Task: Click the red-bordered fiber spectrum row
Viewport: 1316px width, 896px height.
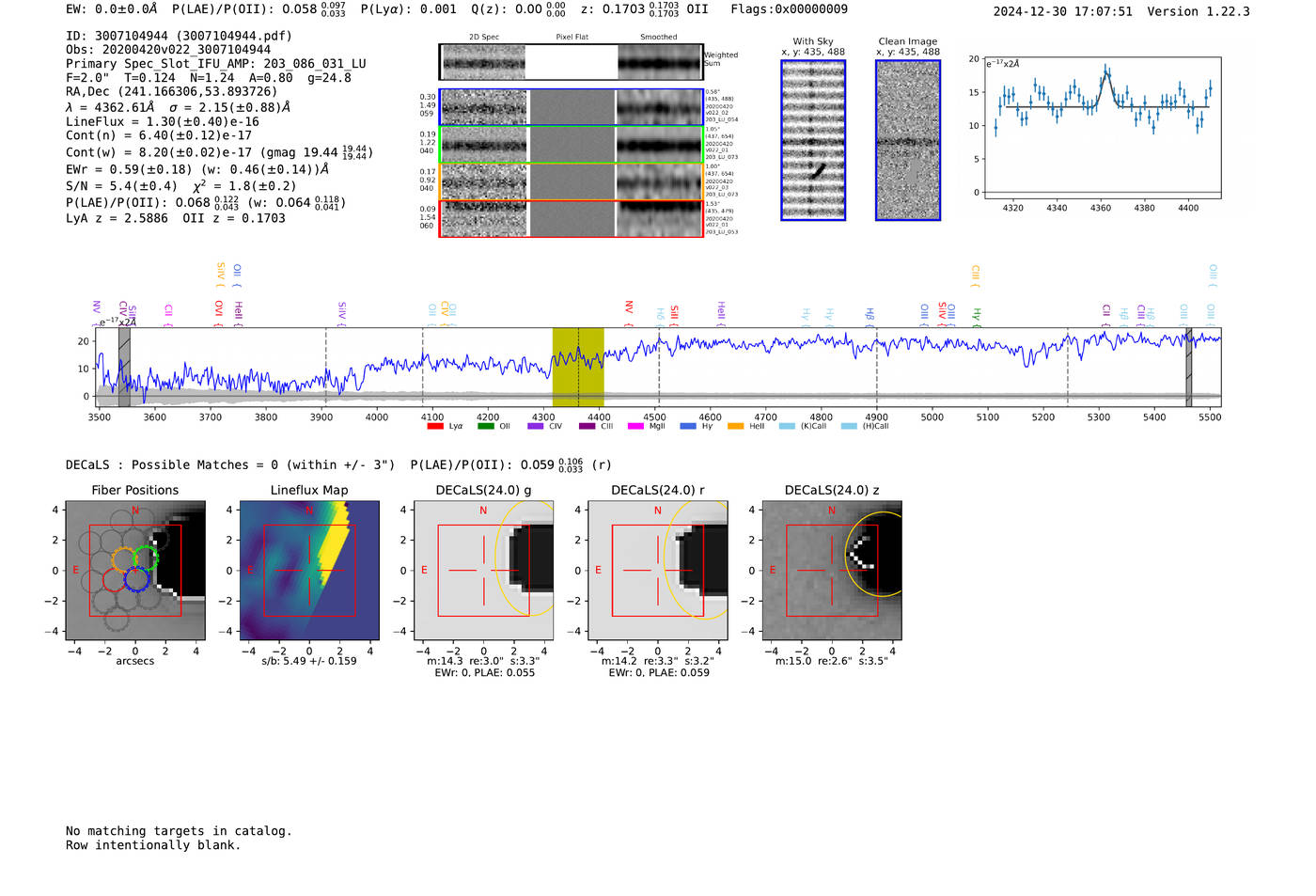Action: (x=572, y=218)
